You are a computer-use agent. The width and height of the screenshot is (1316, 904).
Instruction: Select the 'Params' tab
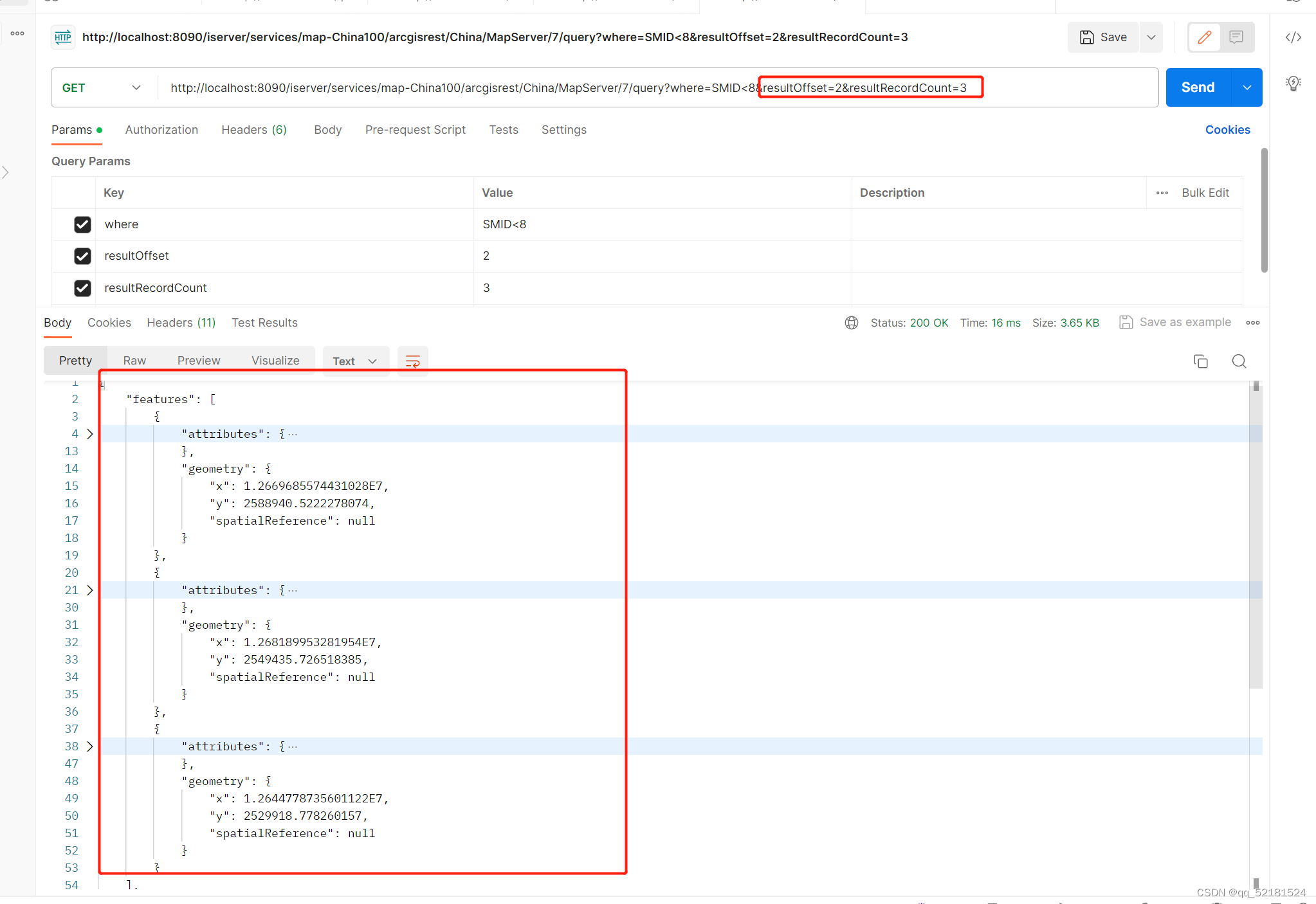coord(71,129)
